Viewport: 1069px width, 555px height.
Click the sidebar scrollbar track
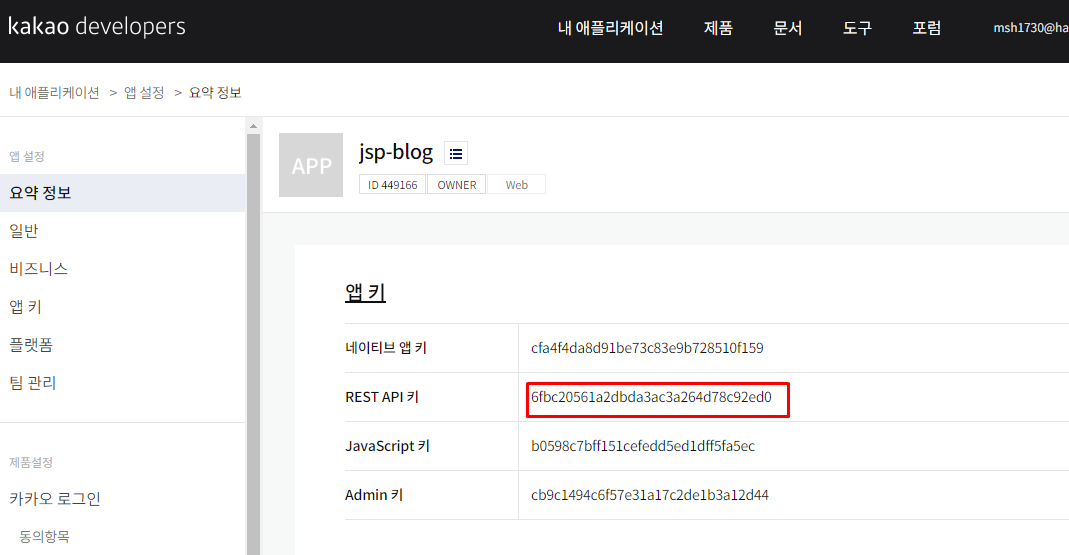pyautogui.click(x=254, y=344)
